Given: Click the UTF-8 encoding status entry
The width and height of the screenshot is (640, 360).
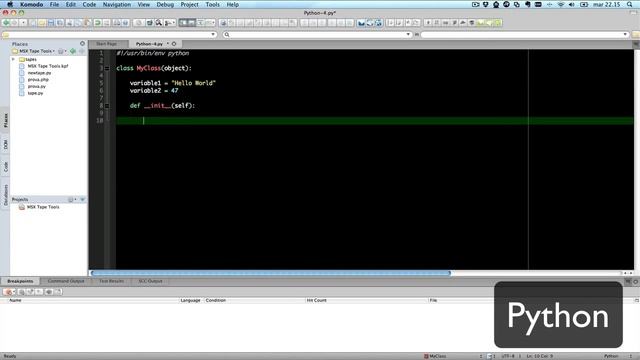Looking at the screenshot, I should [508, 356].
